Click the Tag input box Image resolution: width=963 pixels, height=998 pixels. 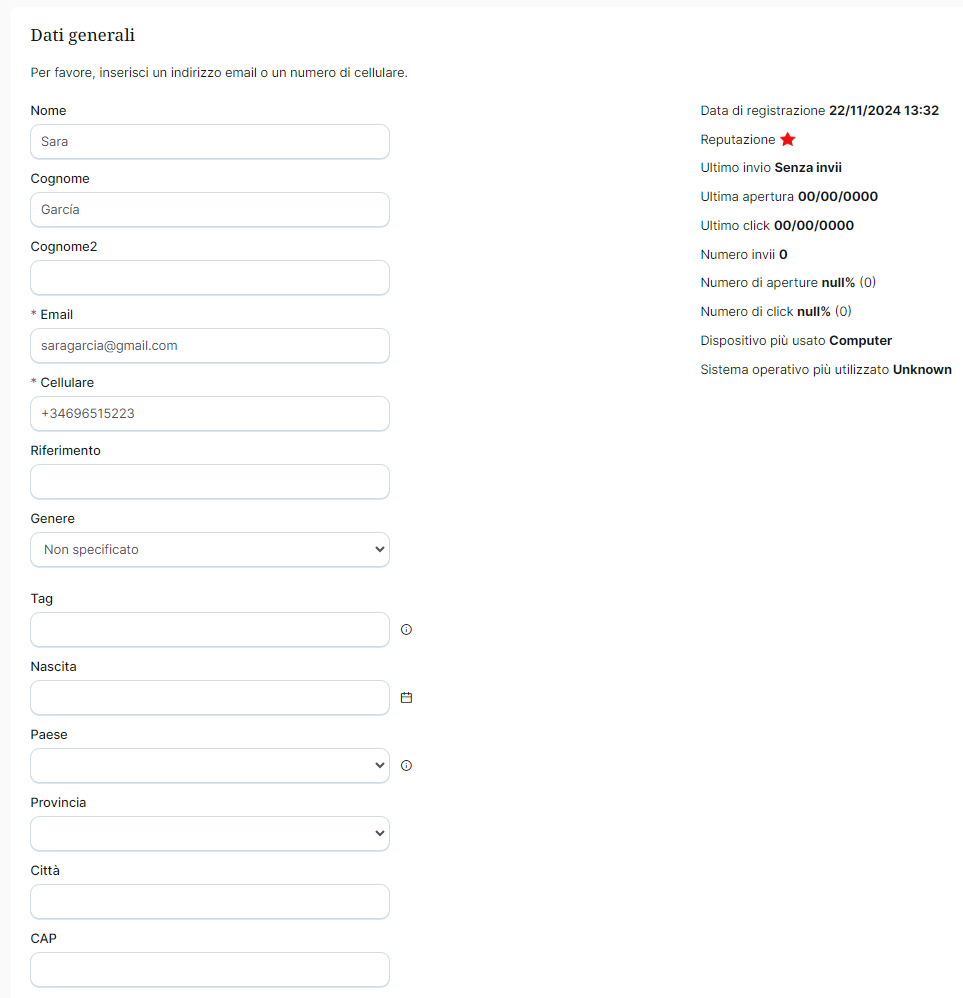tap(210, 630)
